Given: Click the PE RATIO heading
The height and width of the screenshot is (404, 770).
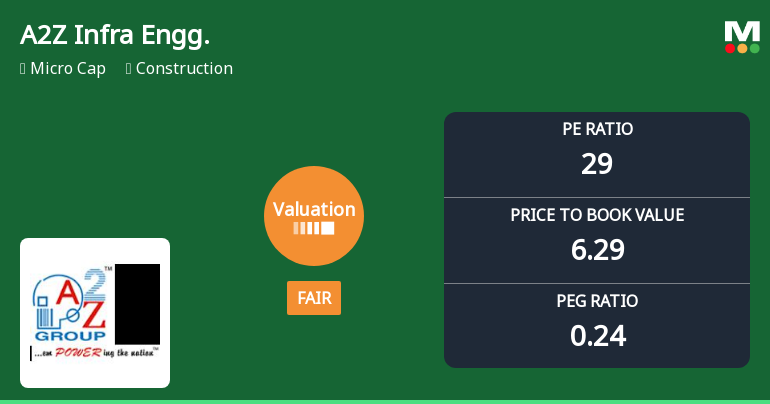Looking at the screenshot, I should point(597,129).
